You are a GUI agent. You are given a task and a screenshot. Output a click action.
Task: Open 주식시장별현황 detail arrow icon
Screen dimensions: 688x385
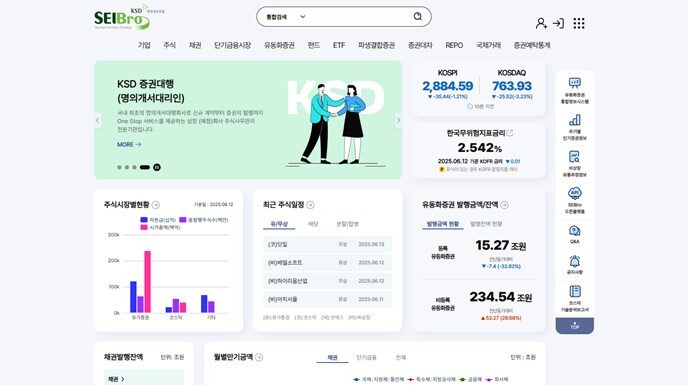156,205
